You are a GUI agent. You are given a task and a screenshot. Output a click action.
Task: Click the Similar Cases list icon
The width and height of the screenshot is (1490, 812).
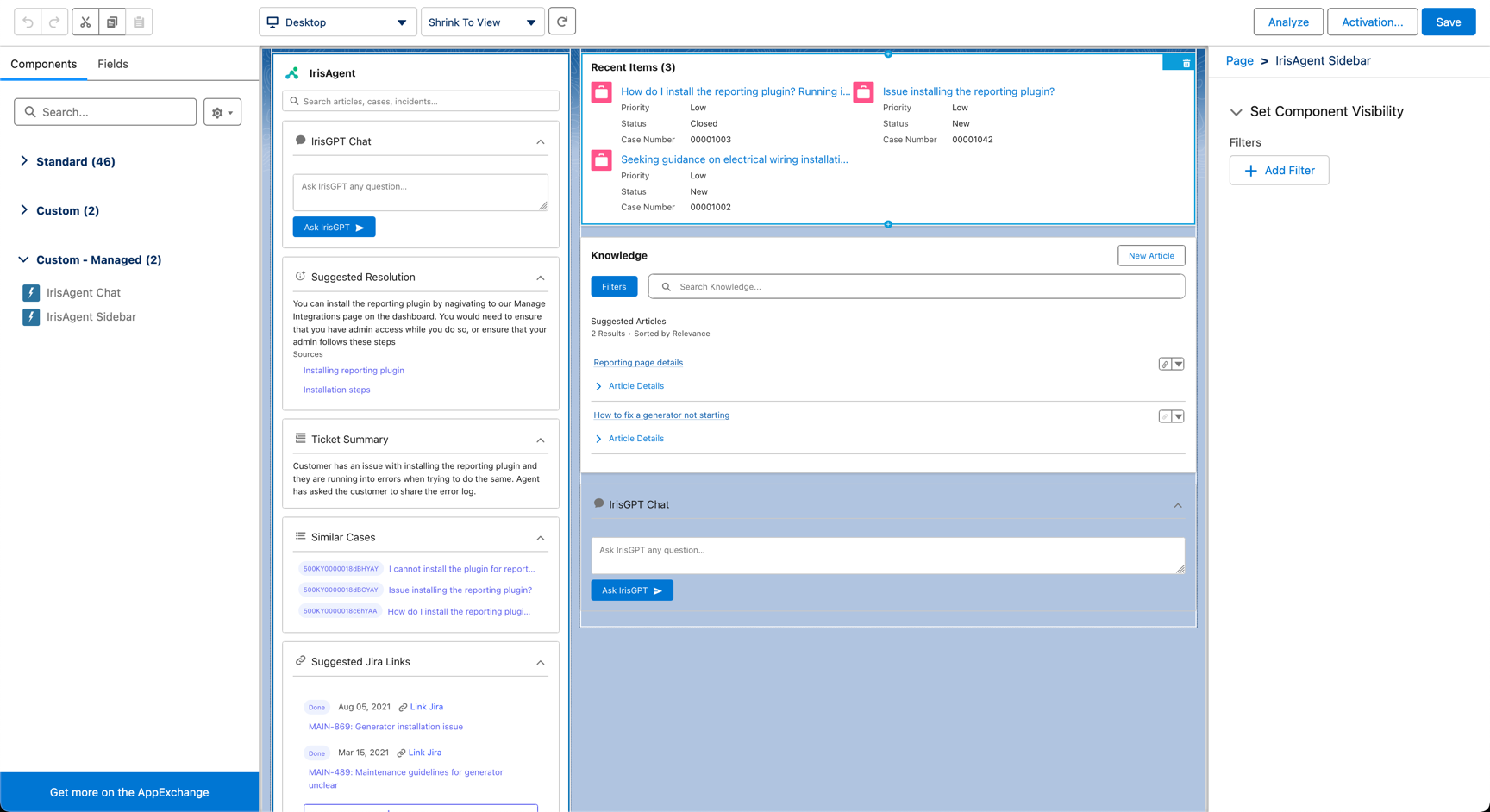click(300, 536)
